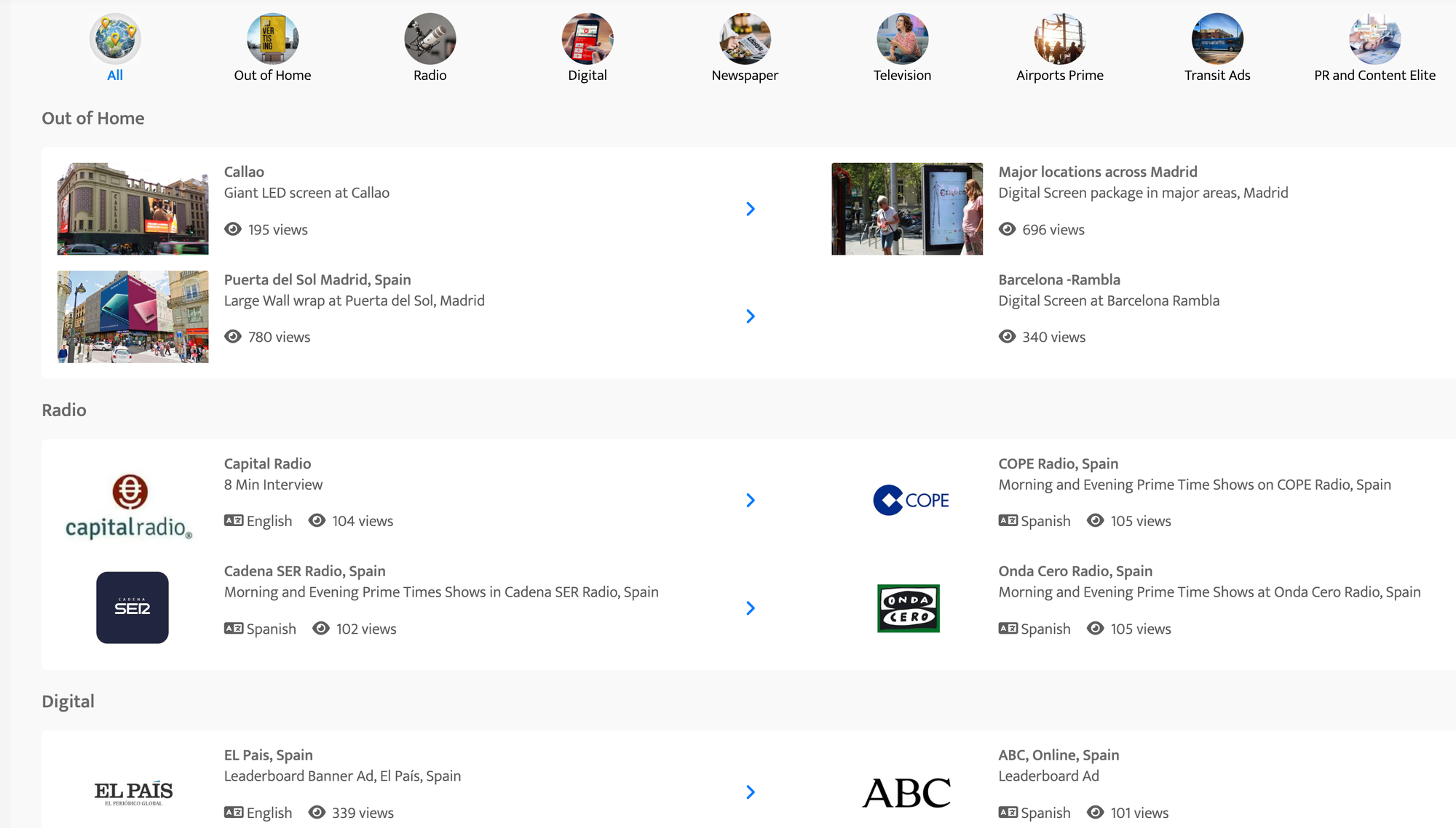Image resolution: width=1456 pixels, height=828 pixels.
Task: Click the '101 views' count text
Action: (x=1139, y=813)
